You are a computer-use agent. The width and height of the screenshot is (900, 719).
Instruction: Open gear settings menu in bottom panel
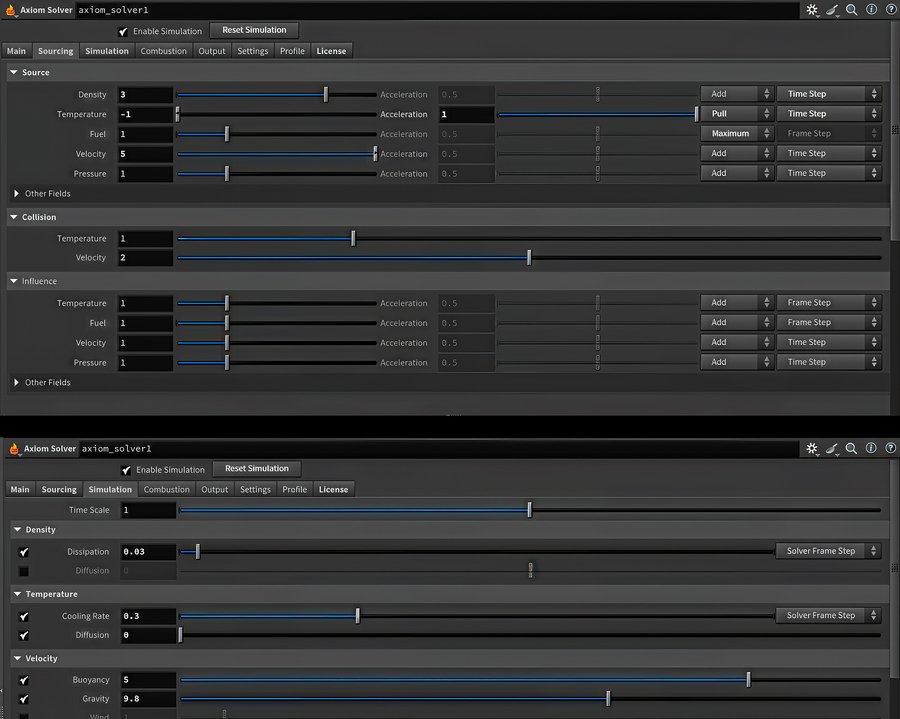click(x=812, y=448)
